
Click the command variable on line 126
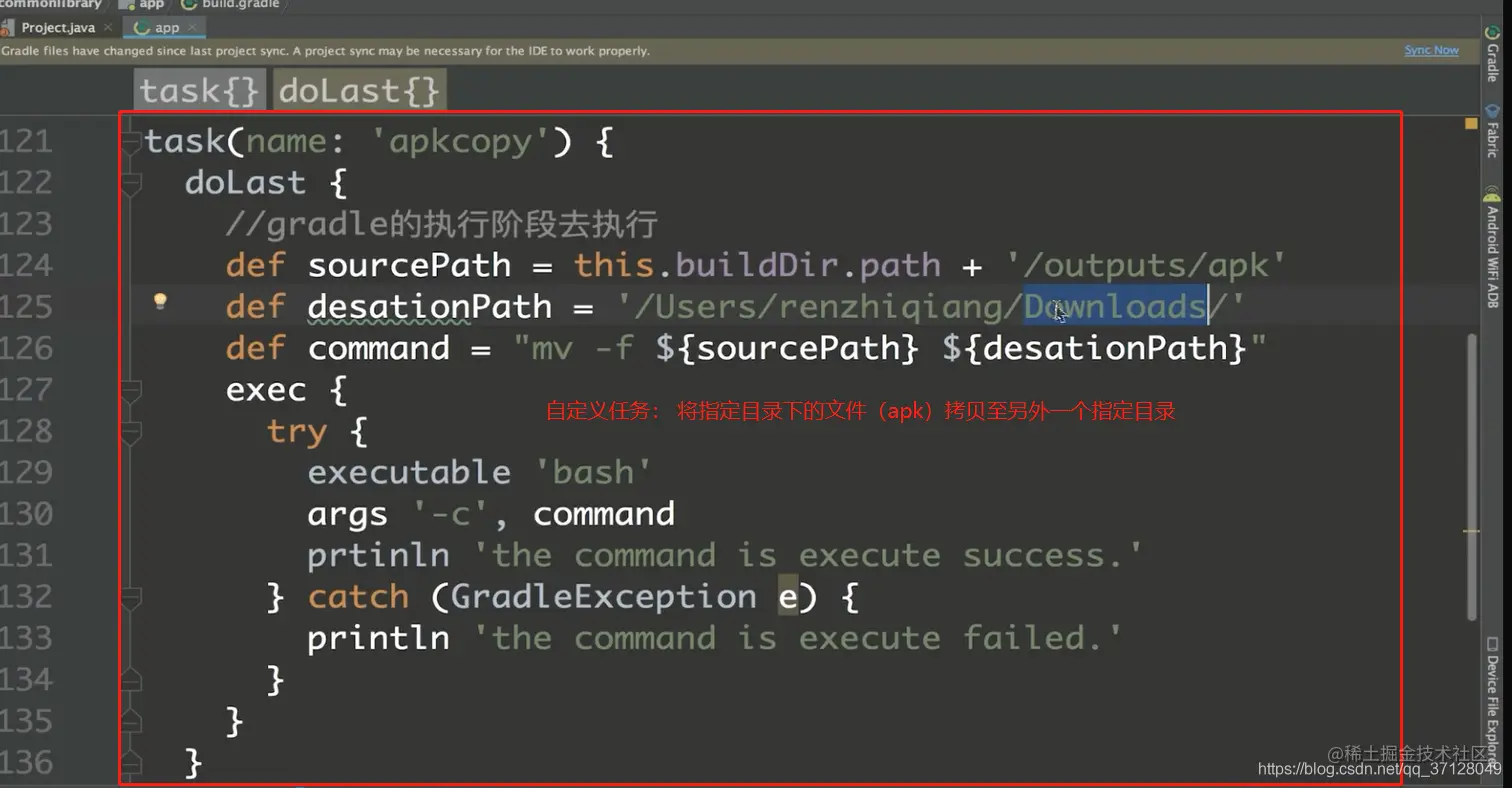point(379,348)
